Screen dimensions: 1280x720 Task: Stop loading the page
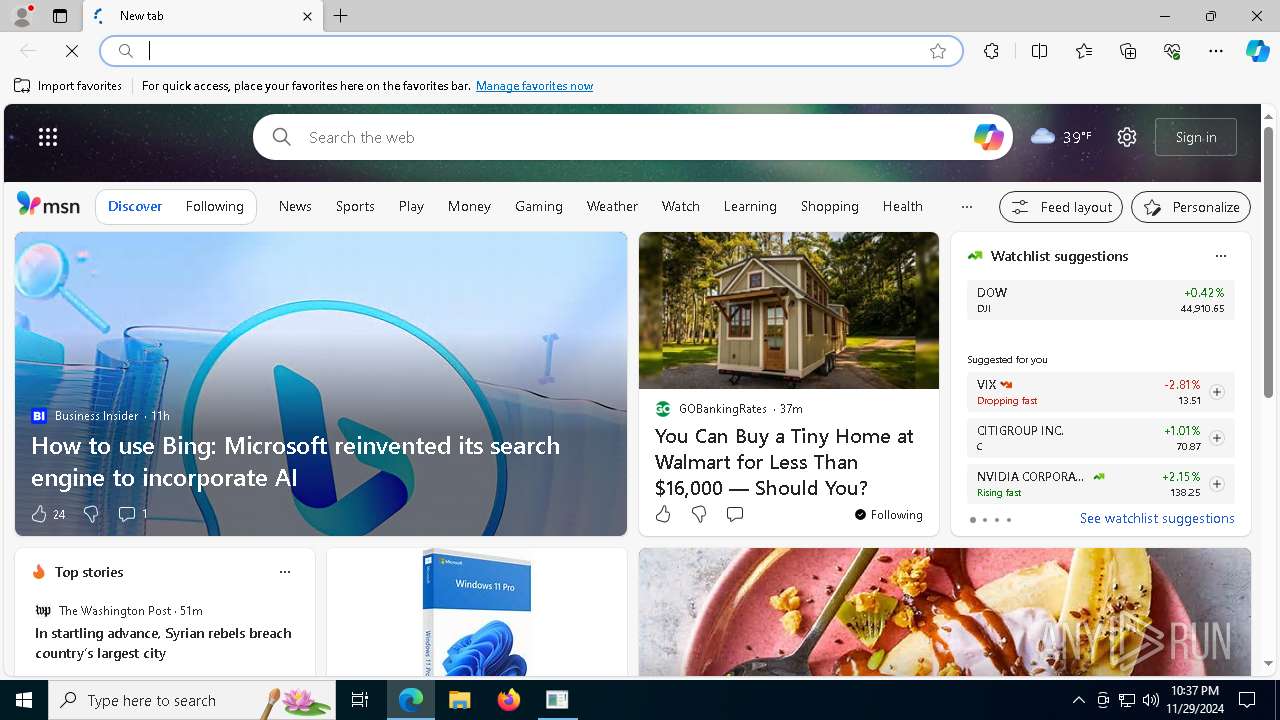(x=72, y=51)
